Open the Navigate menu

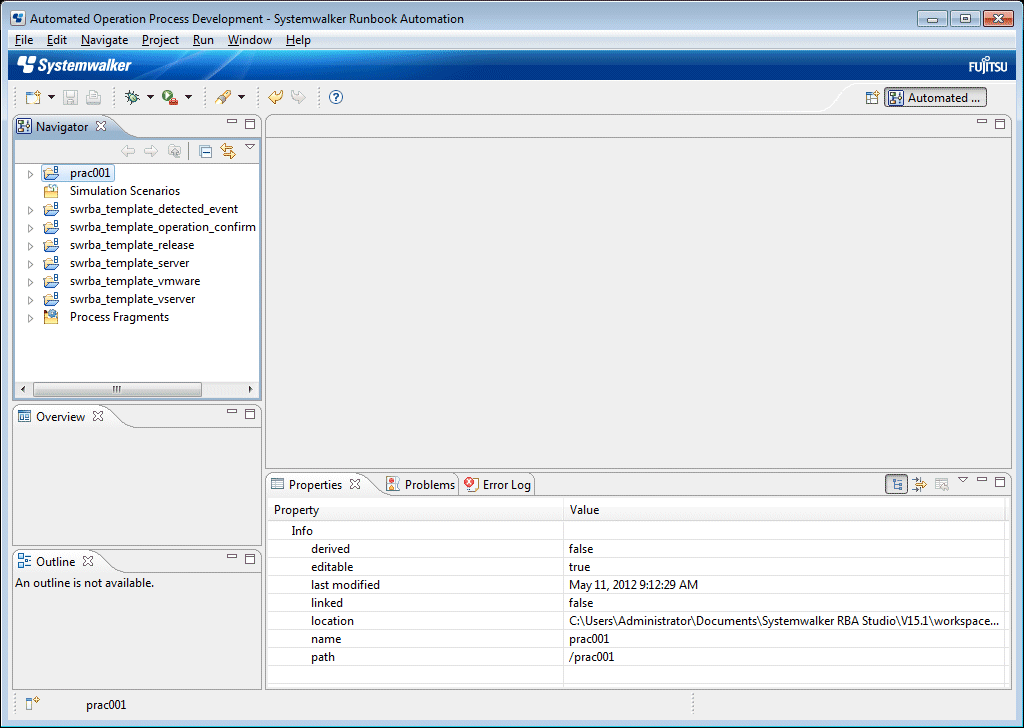(x=104, y=40)
